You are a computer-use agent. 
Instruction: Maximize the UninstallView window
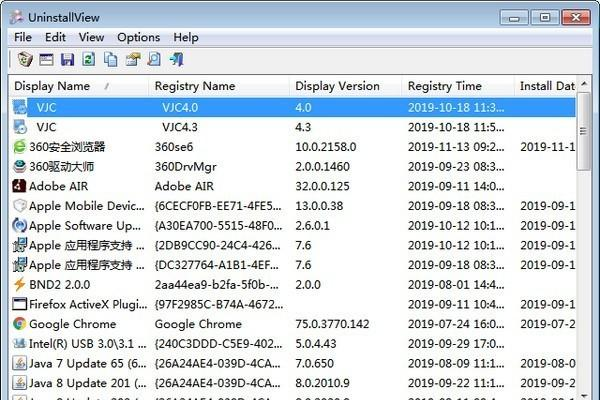coord(545,18)
